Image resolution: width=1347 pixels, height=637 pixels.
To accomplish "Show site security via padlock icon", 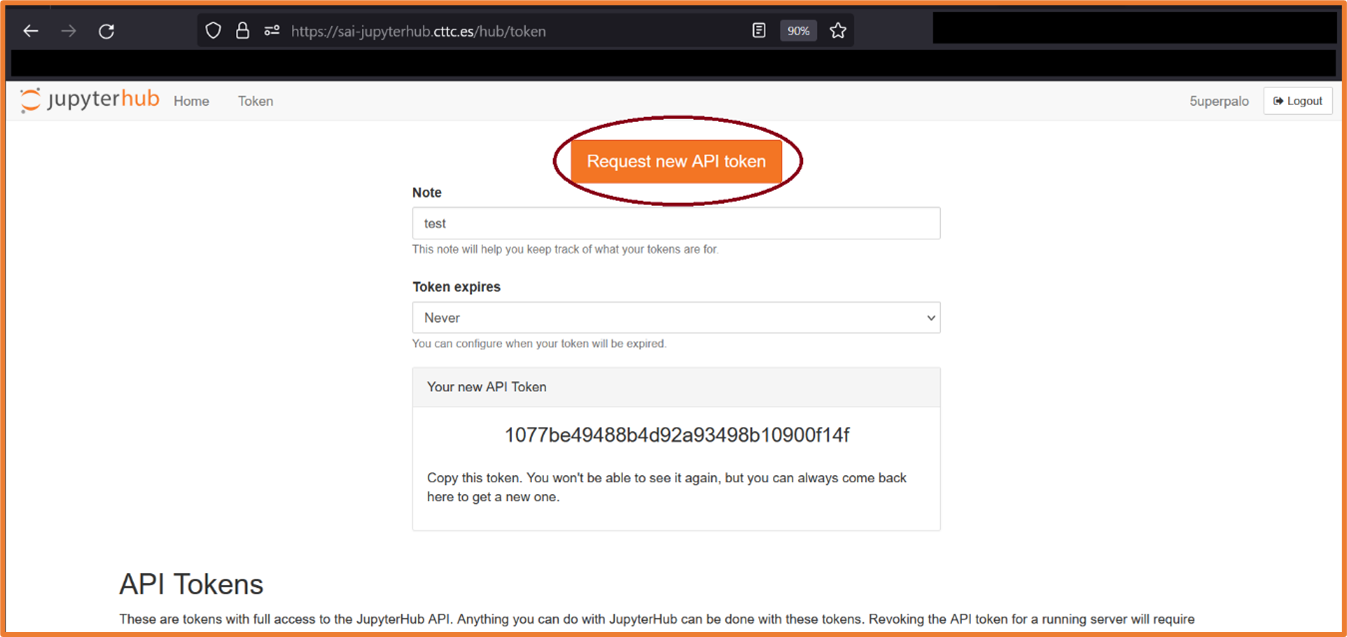I will tap(242, 31).
